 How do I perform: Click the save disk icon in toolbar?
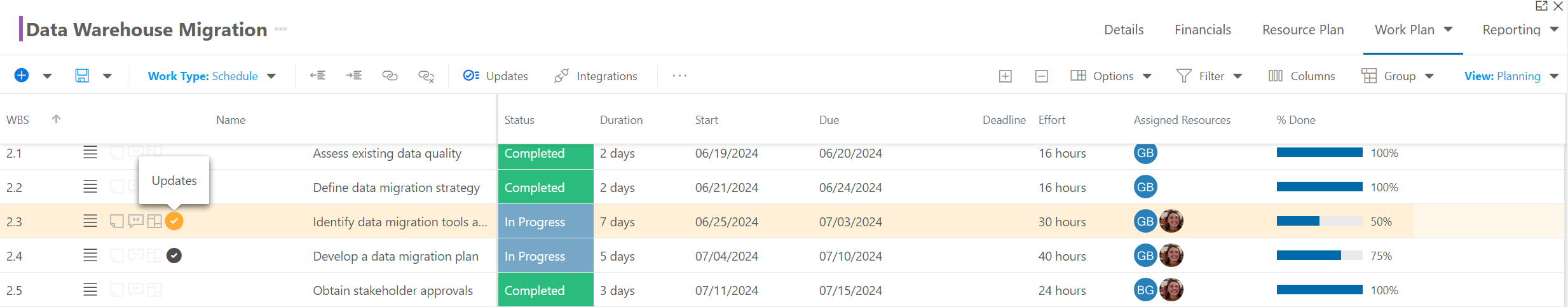point(82,76)
